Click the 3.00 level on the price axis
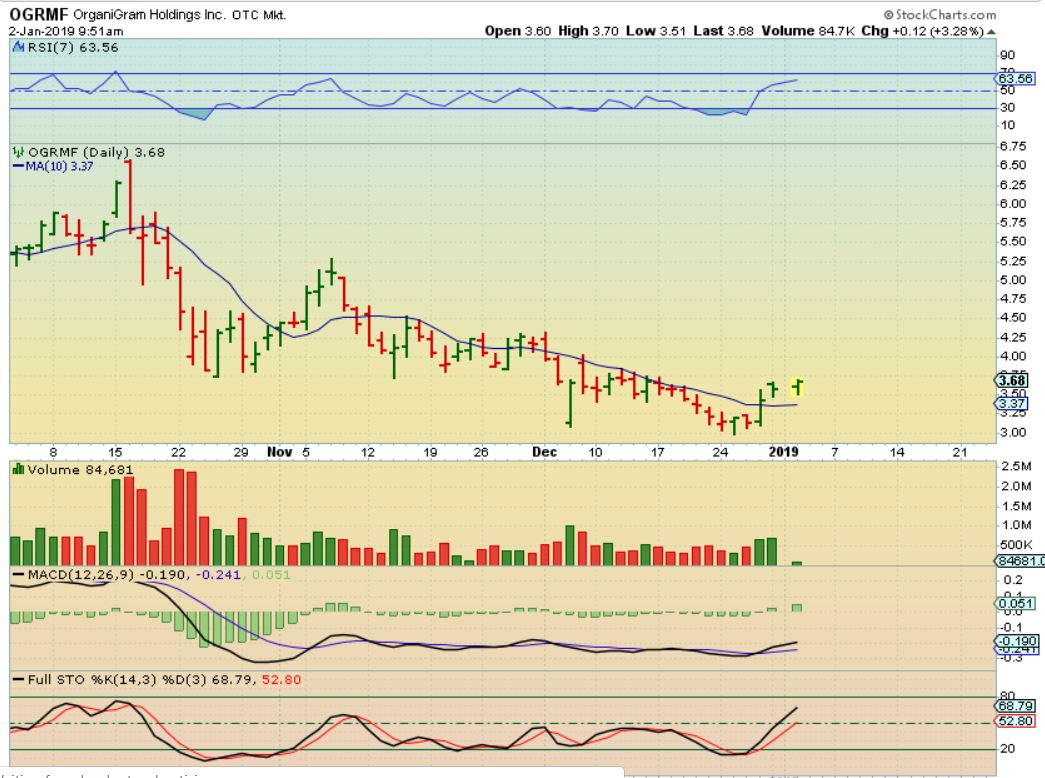This screenshot has width=1045, height=778. point(1013,433)
